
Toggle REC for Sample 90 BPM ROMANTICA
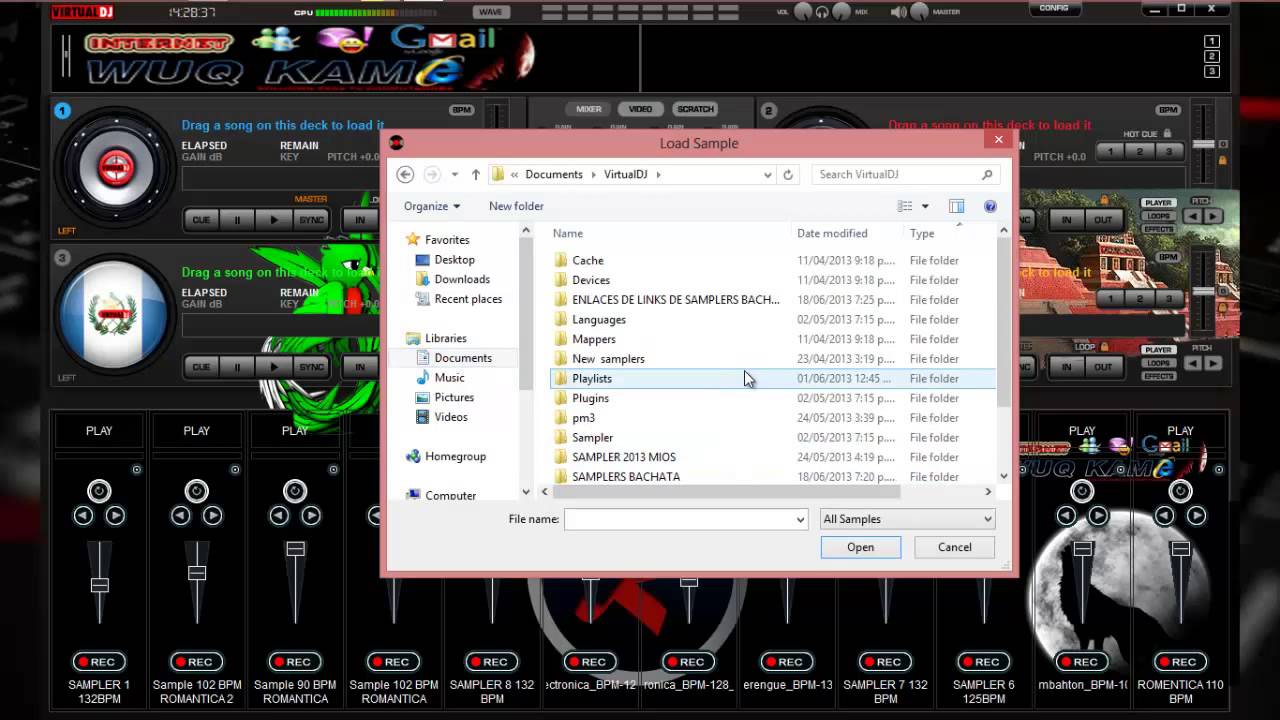tap(295, 662)
